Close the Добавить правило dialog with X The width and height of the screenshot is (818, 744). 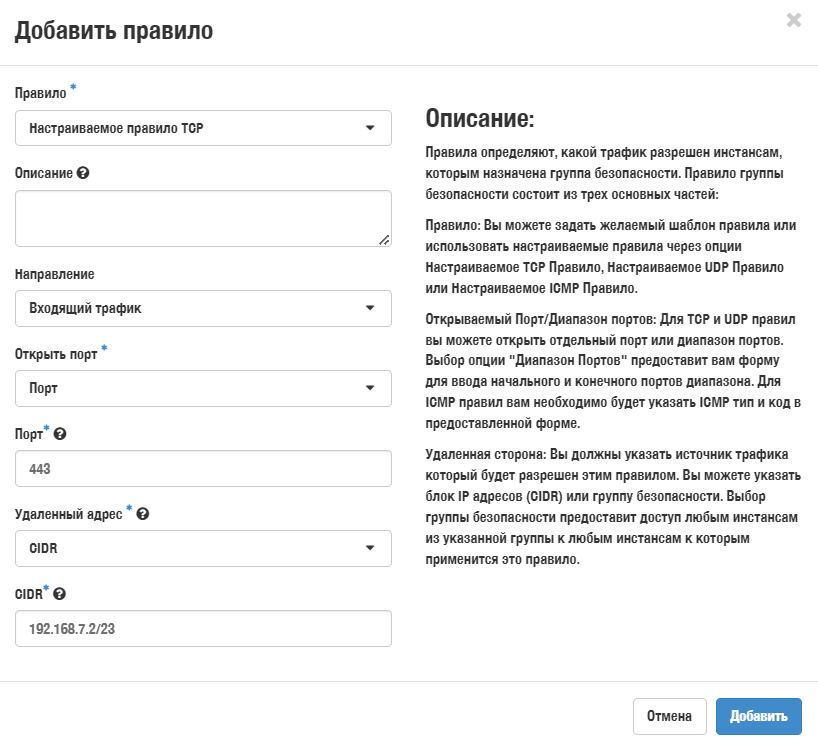tap(794, 20)
